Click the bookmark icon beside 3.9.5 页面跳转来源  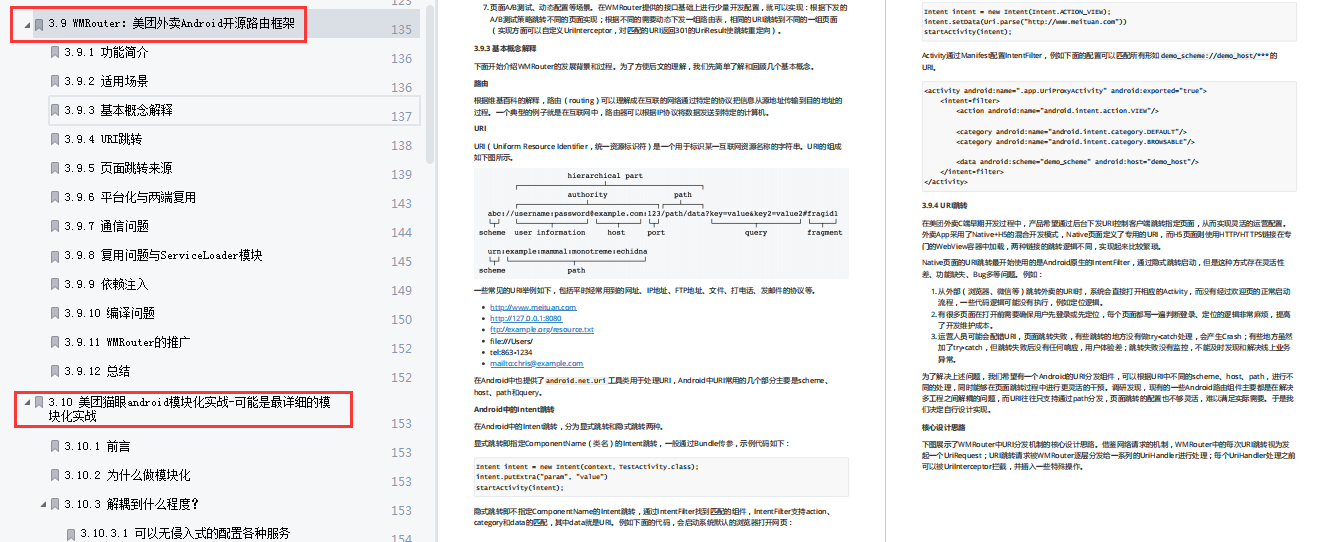[x=56, y=168]
